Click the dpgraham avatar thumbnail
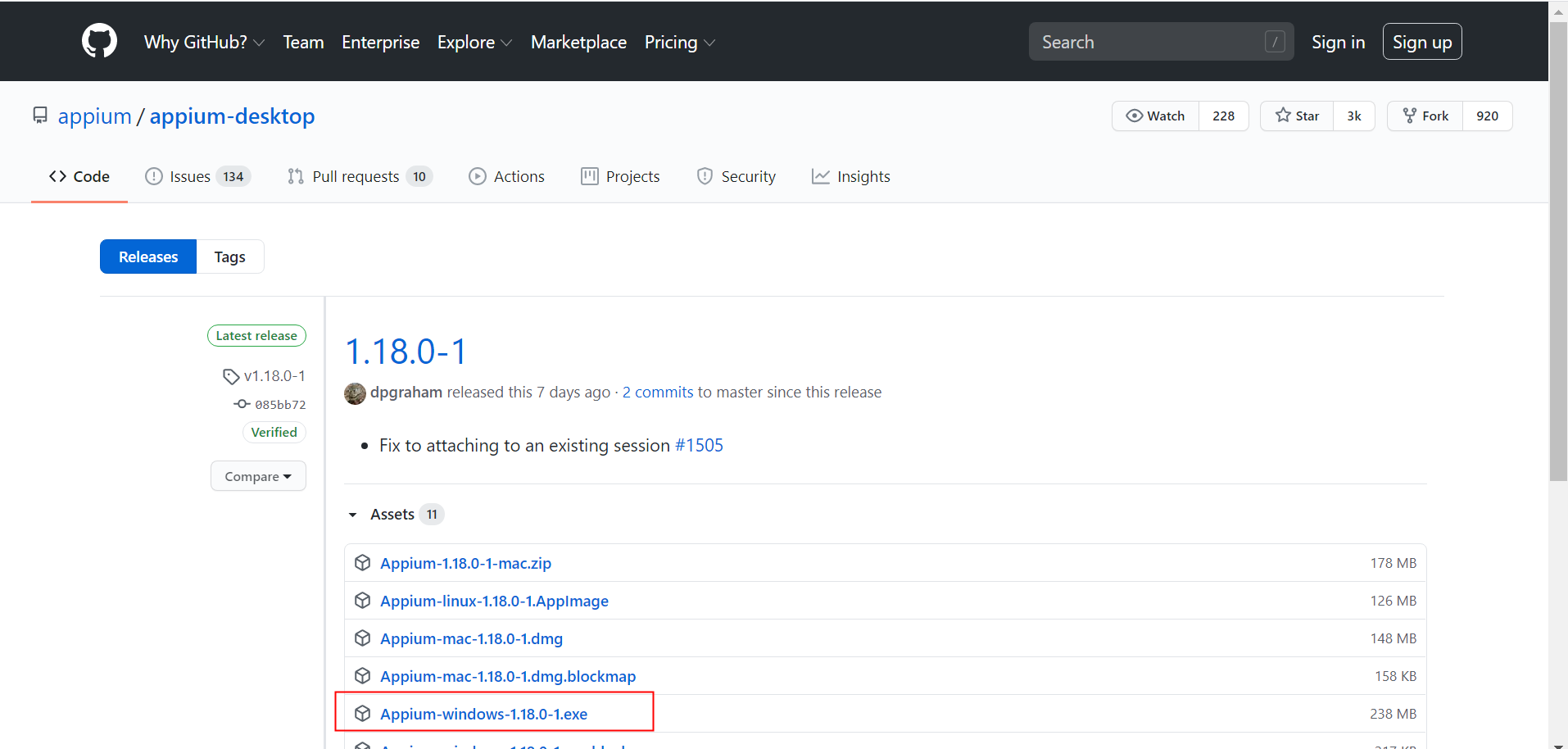Viewport: 1568px width, 749px height. [355, 393]
